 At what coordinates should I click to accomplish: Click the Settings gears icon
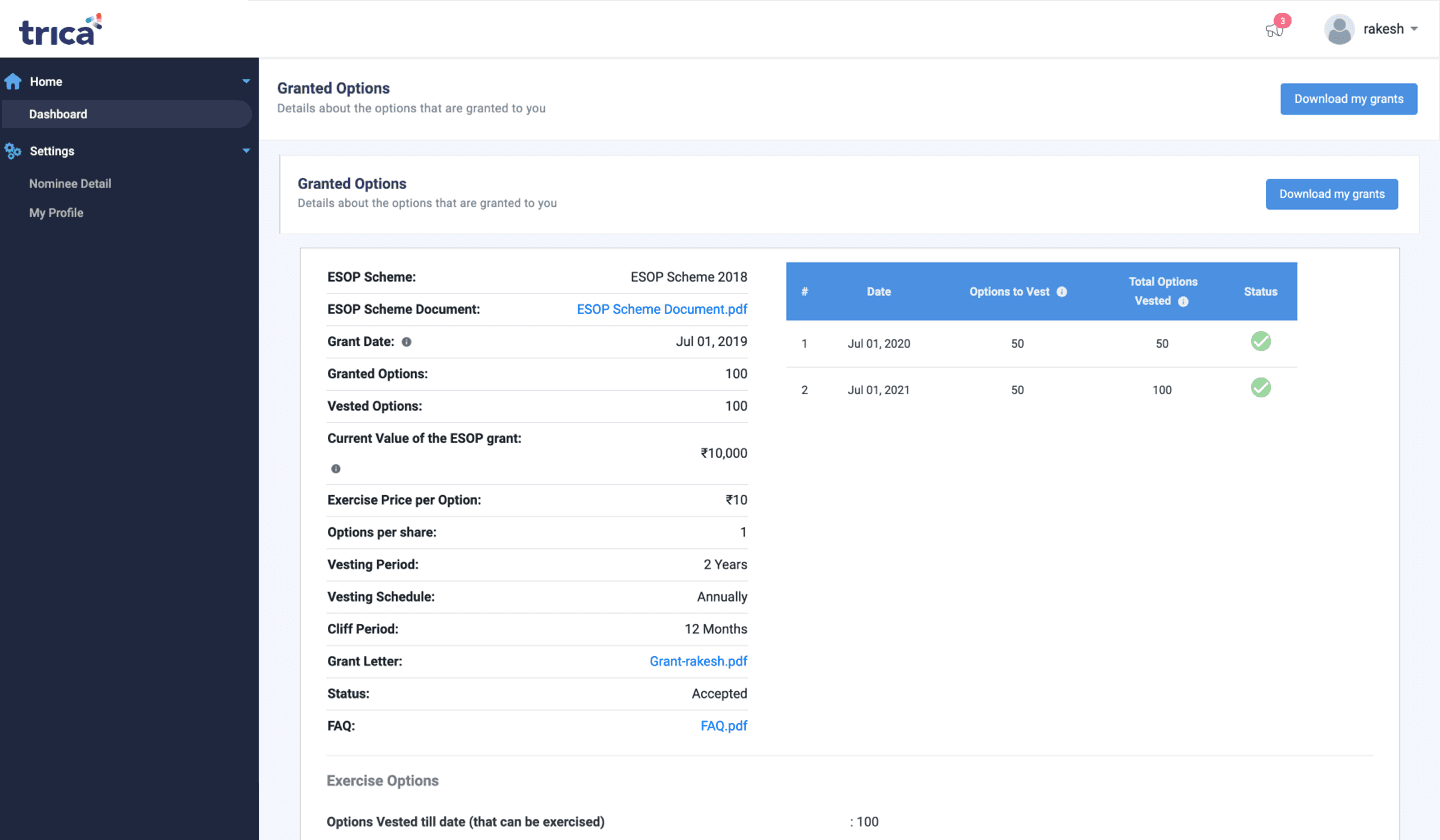point(13,152)
